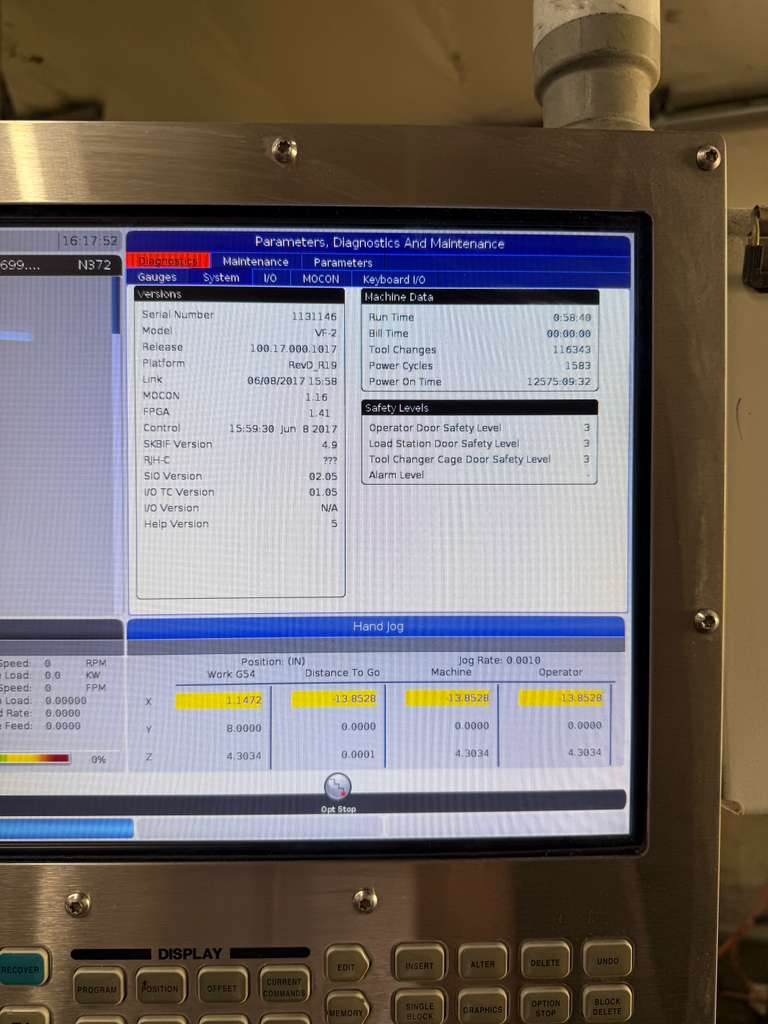The width and height of the screenshot is (768, 1024).
Task: Click the Hand Jog panel header
Action: pyautogui.click(x=376, y=627)
